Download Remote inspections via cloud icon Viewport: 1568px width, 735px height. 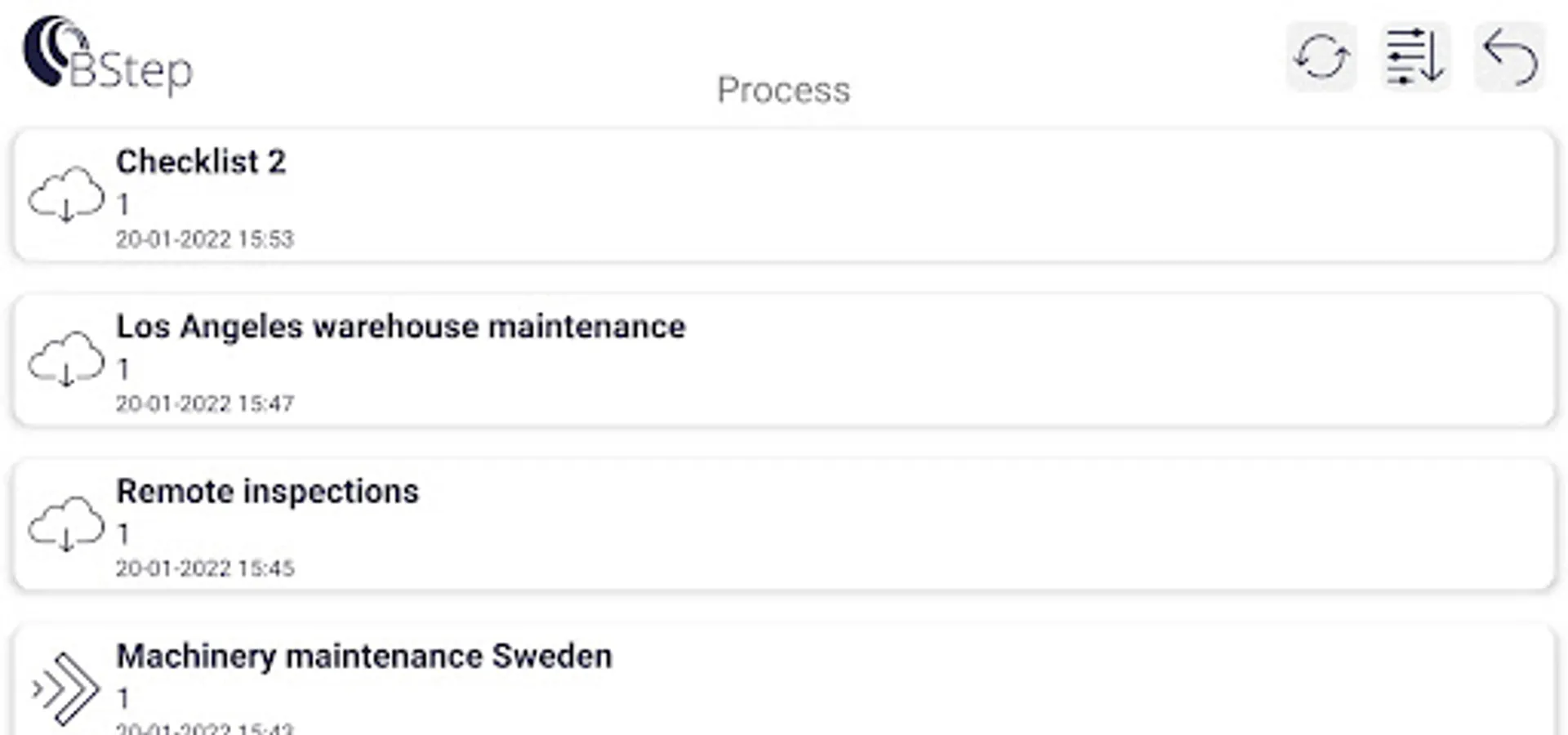(67, 525)
